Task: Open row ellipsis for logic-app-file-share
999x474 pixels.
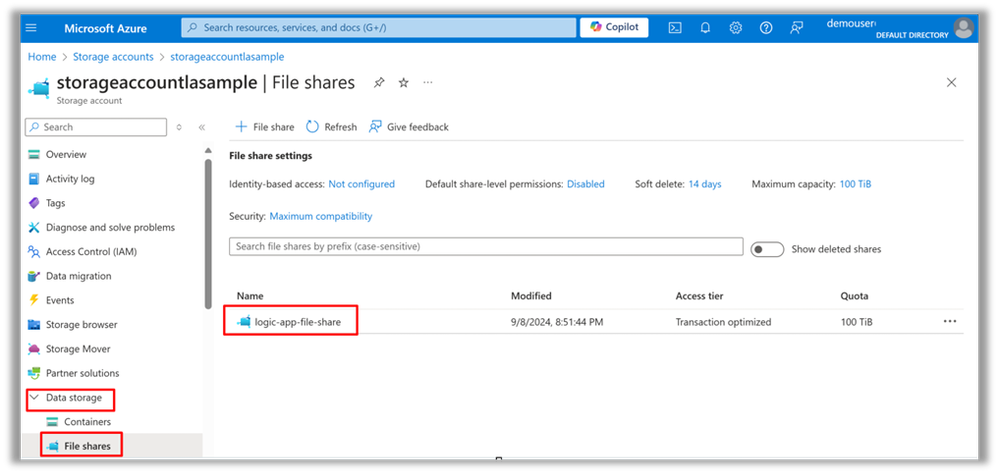Action: (x=950, y=322)
